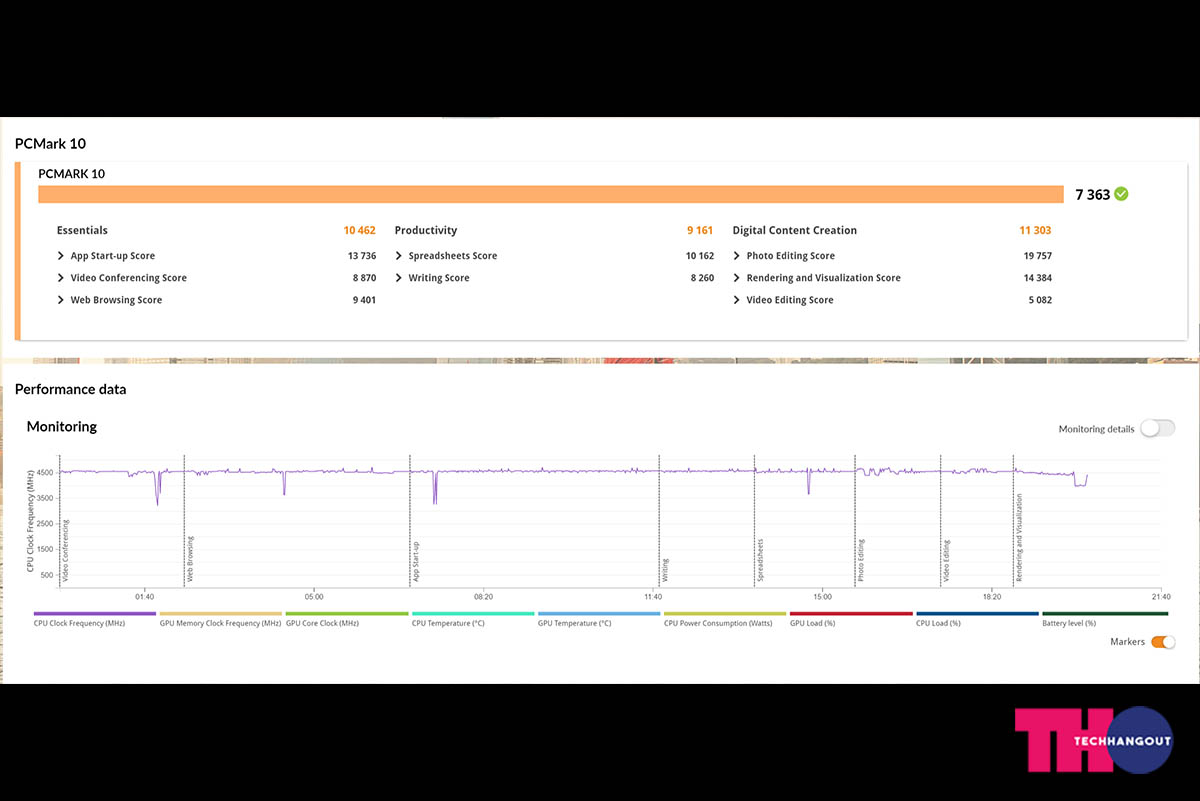The width and height of the screenshot is (1200, 801).
Task: Click the Digital Content Creation score 11 303
Action: 1036,230
